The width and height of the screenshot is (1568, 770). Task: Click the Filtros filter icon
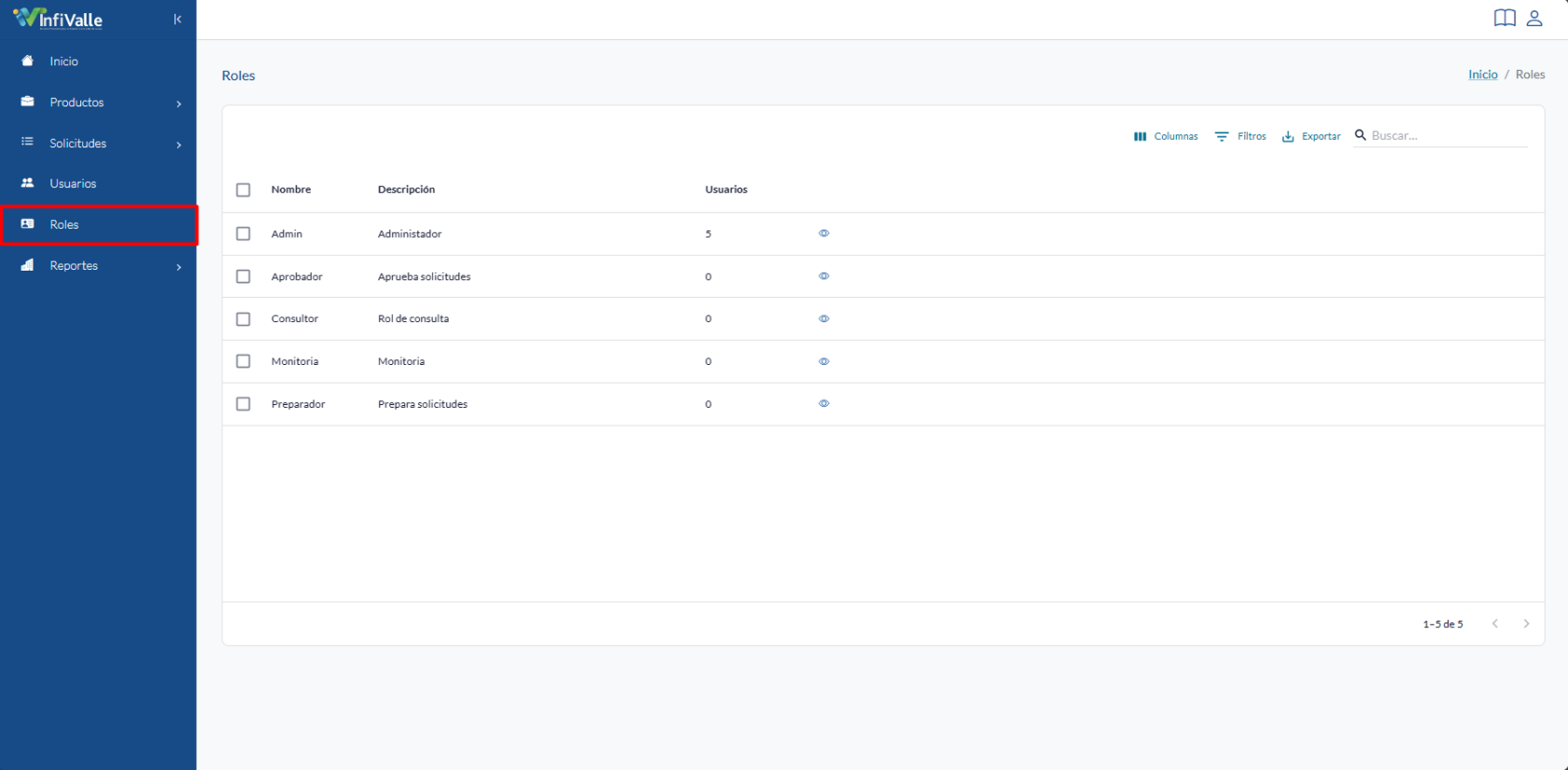(x=1222, y=136)
